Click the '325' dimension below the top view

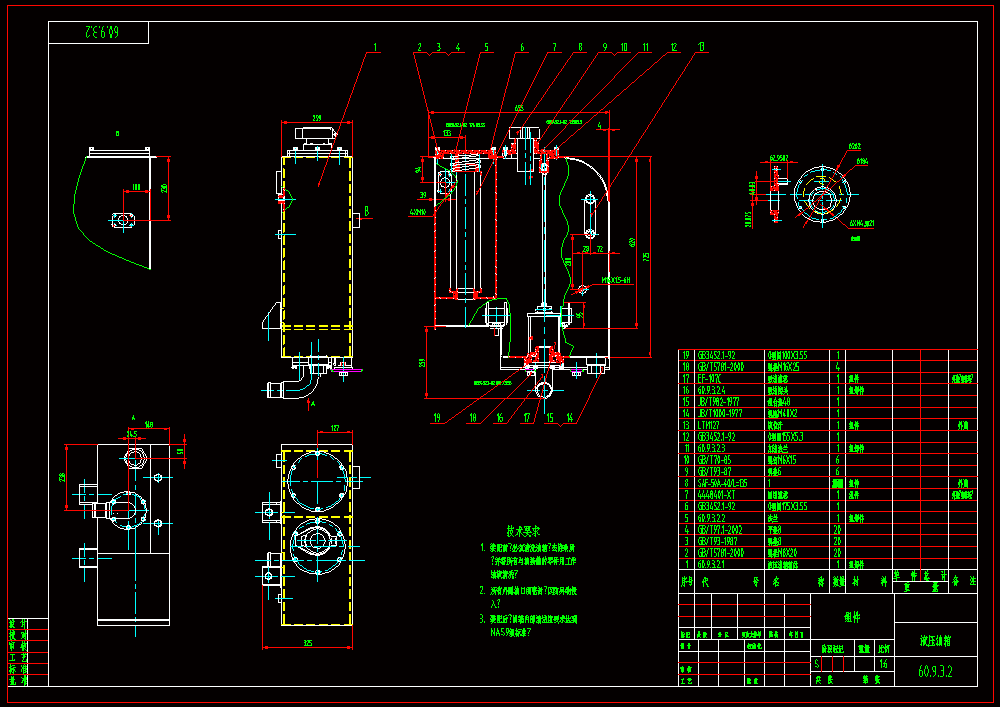[308, 643]
